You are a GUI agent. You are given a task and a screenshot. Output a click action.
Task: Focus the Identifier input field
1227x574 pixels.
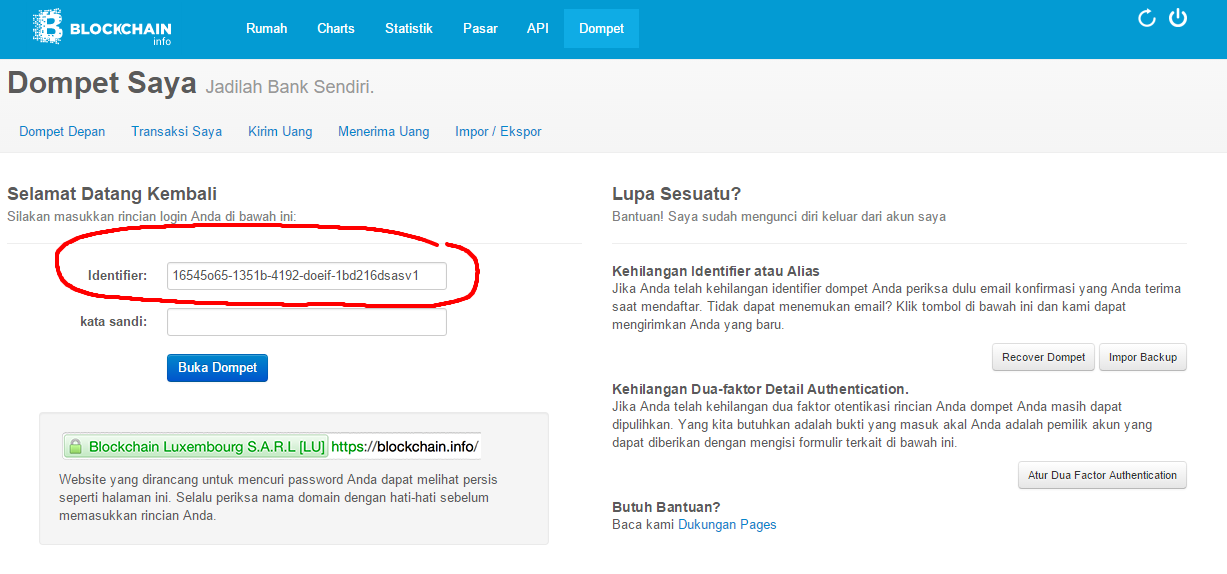307,275
